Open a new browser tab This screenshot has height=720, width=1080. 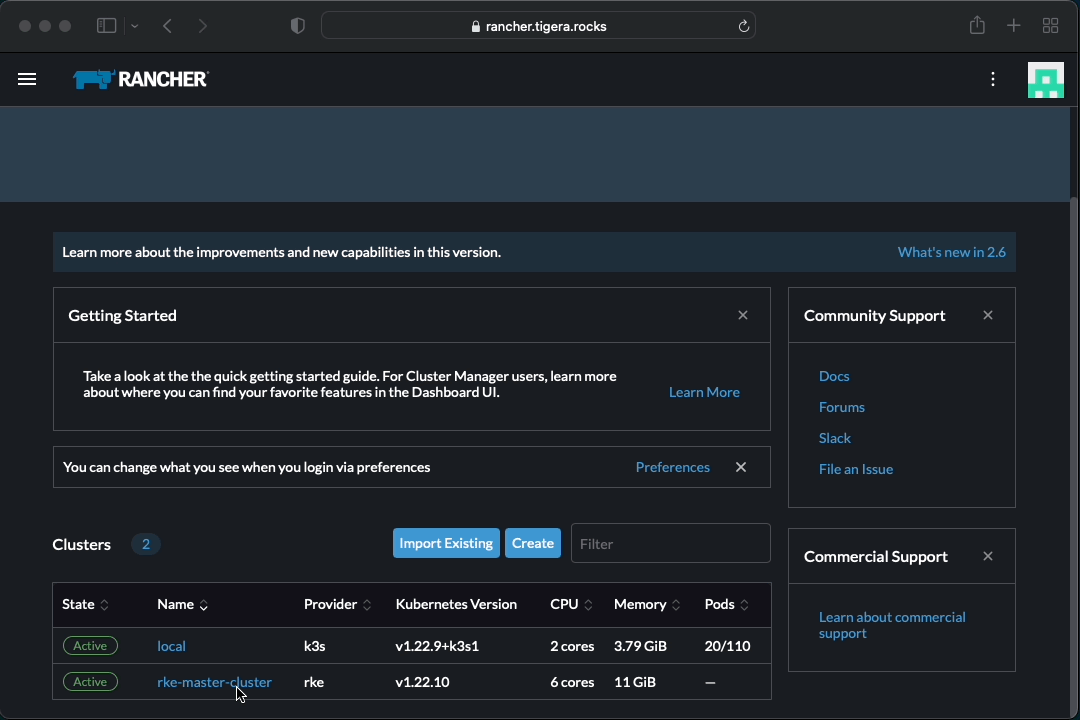pos(1013,26)
